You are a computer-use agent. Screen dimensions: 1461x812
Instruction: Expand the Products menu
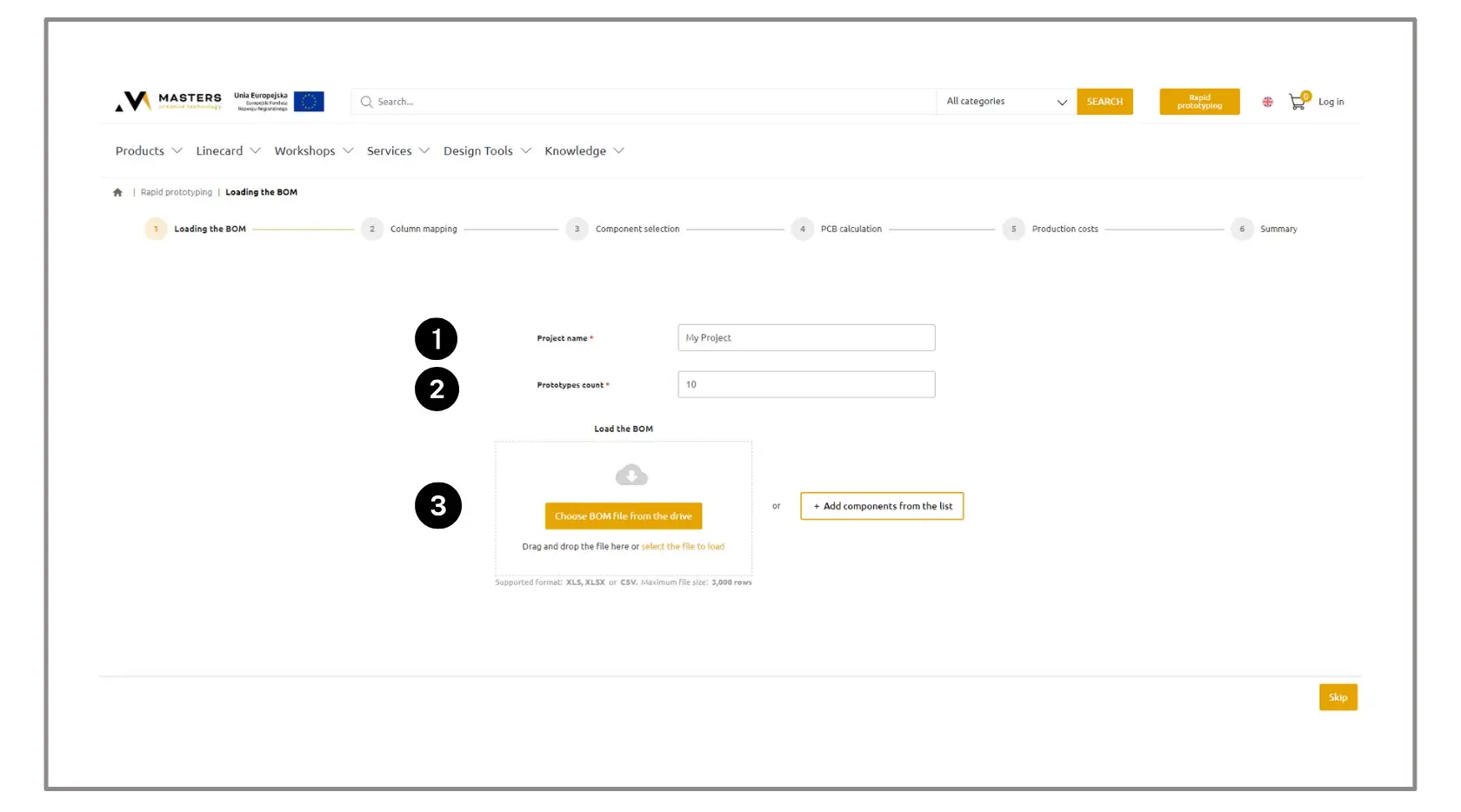pos(149,151)
